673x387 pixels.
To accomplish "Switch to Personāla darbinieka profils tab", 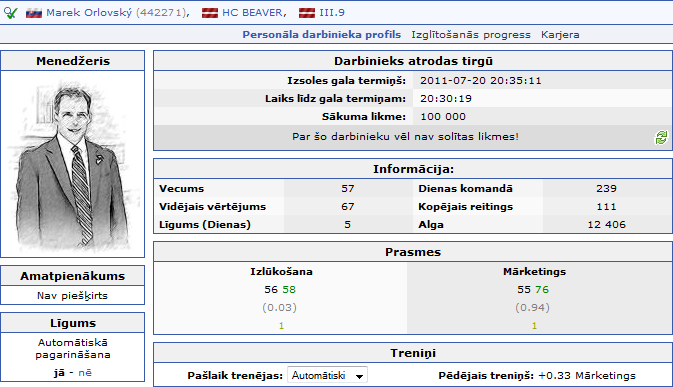I will pos(321,35).
